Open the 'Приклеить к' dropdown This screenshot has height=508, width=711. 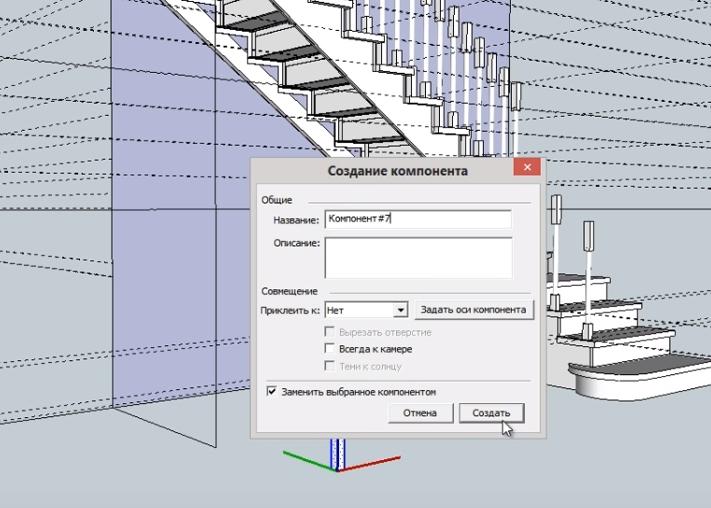pos(400,310)
